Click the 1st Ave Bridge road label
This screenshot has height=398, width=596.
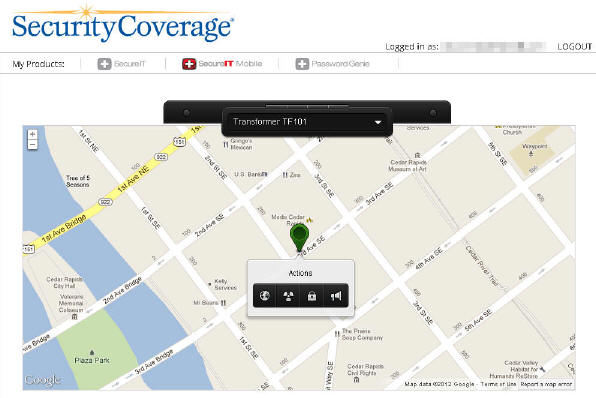(x=64, y=228)
